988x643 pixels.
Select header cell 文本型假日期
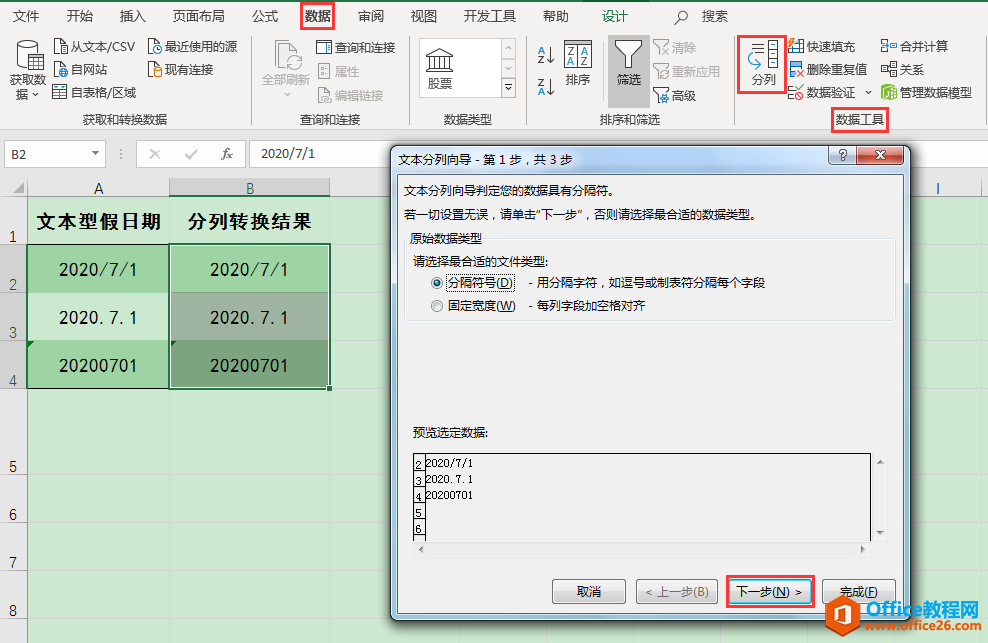pyautogui.click(x=98, y=221)
